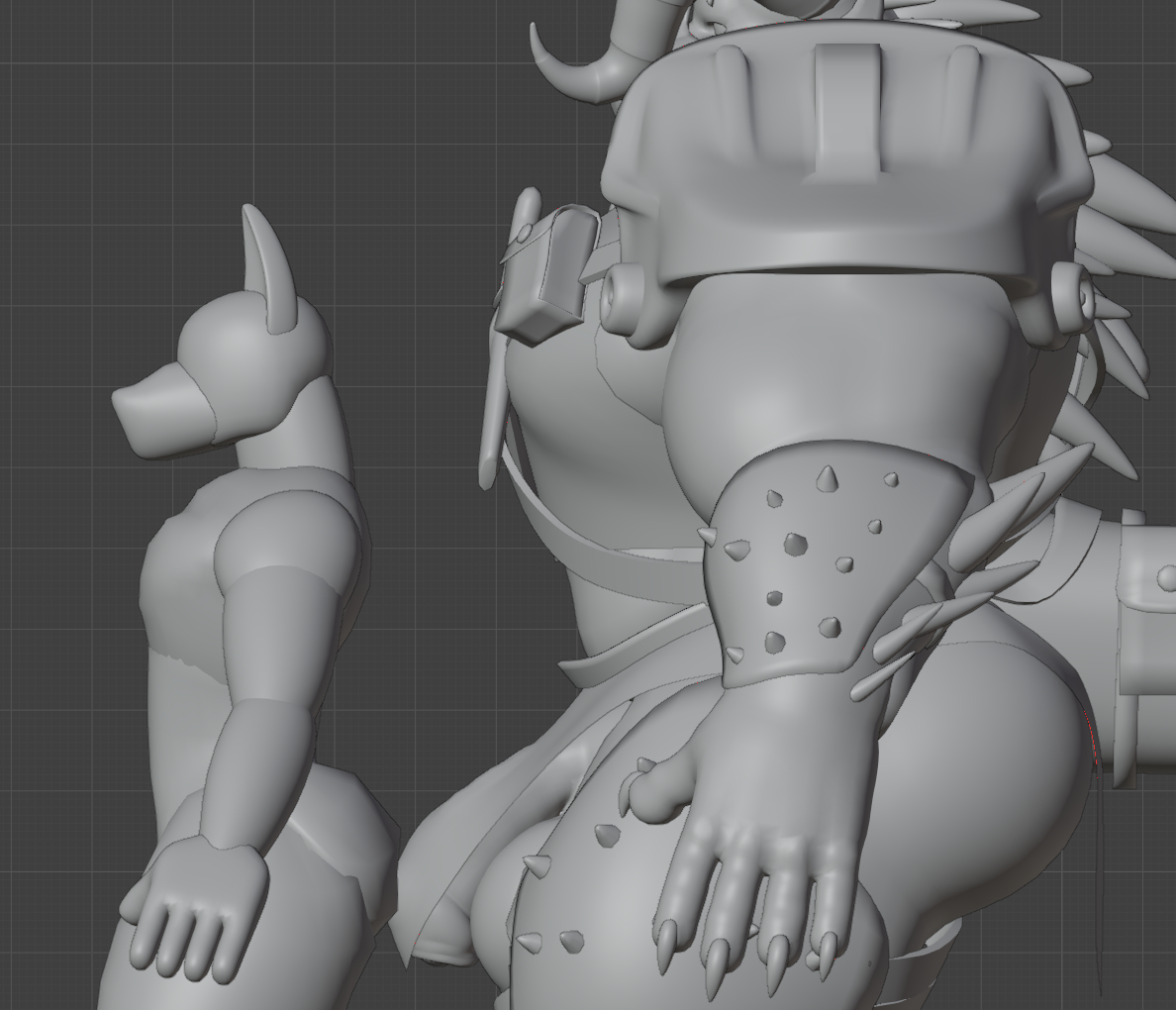This screenshot has height=1010, width=1176.
Task: Select the belt pouch at right edge
Action: pos(1148,634)
